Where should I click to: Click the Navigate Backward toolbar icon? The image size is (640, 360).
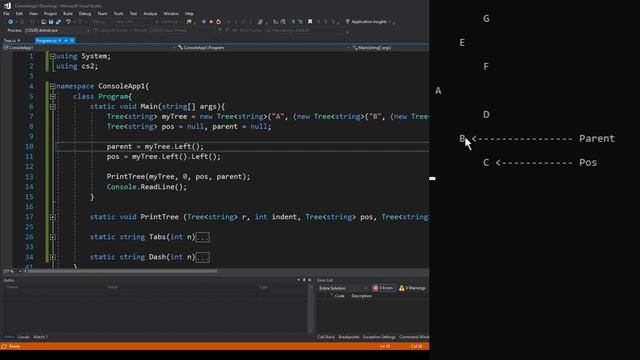pos(11,22)
